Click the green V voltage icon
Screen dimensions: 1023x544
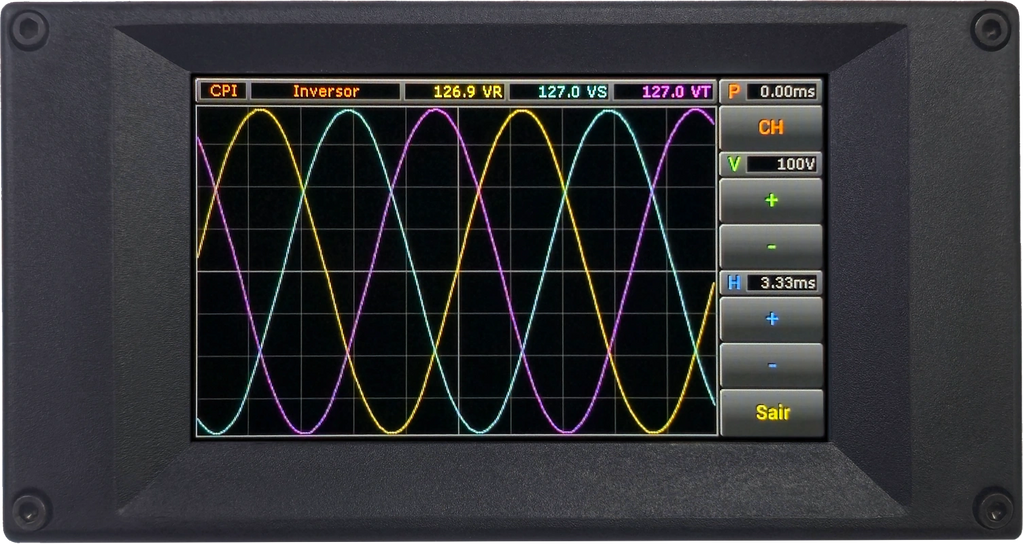(x=733, y=164)
